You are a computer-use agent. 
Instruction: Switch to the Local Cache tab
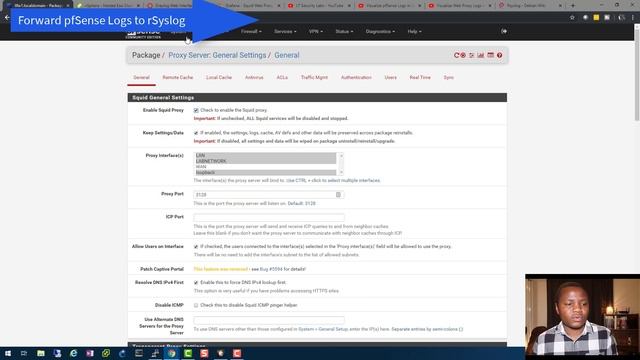pos(219,77)
